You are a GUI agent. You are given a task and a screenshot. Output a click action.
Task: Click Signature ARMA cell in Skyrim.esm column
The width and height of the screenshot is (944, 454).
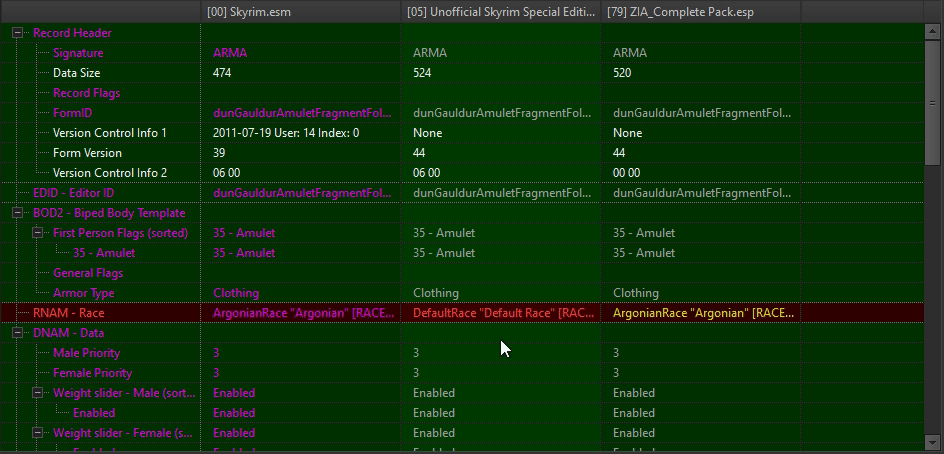coord(230,53)
